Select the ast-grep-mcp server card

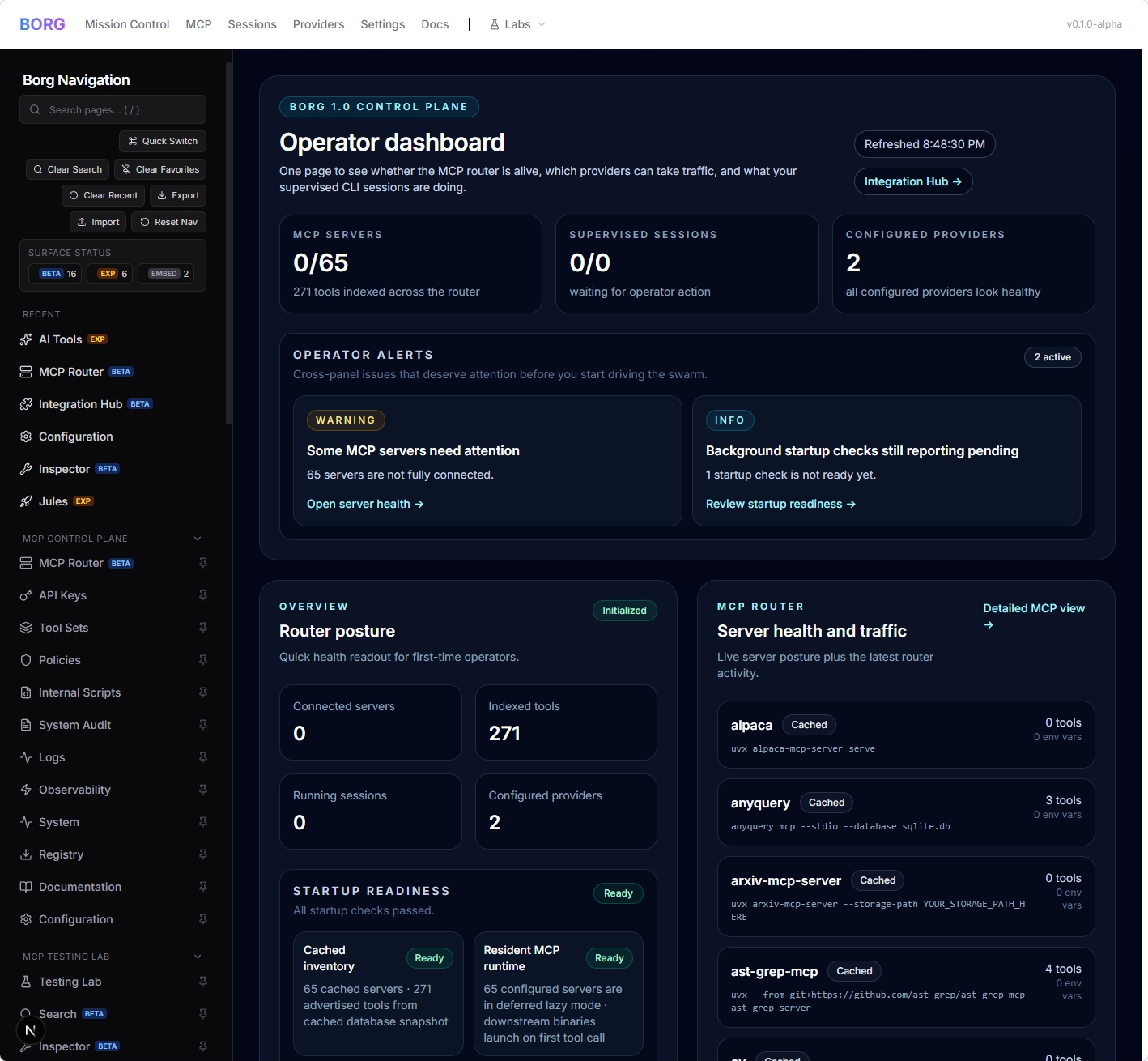point(906,987)
